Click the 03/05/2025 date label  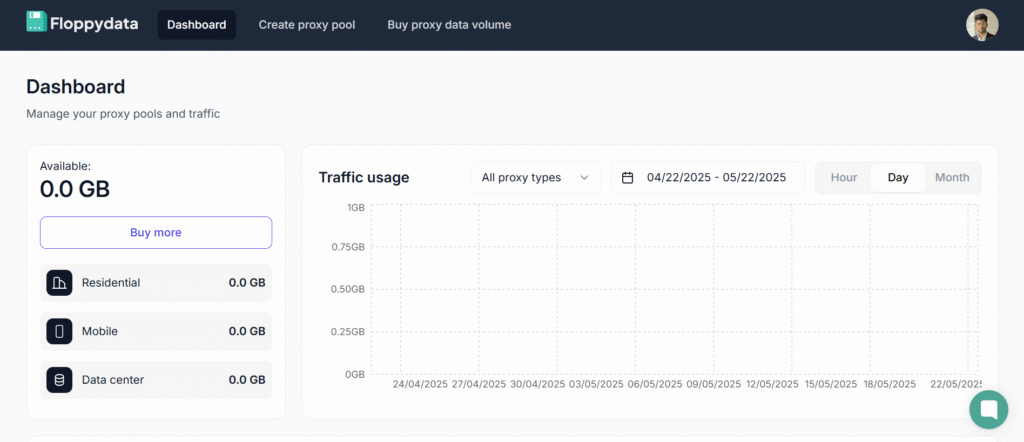(596, 384)
